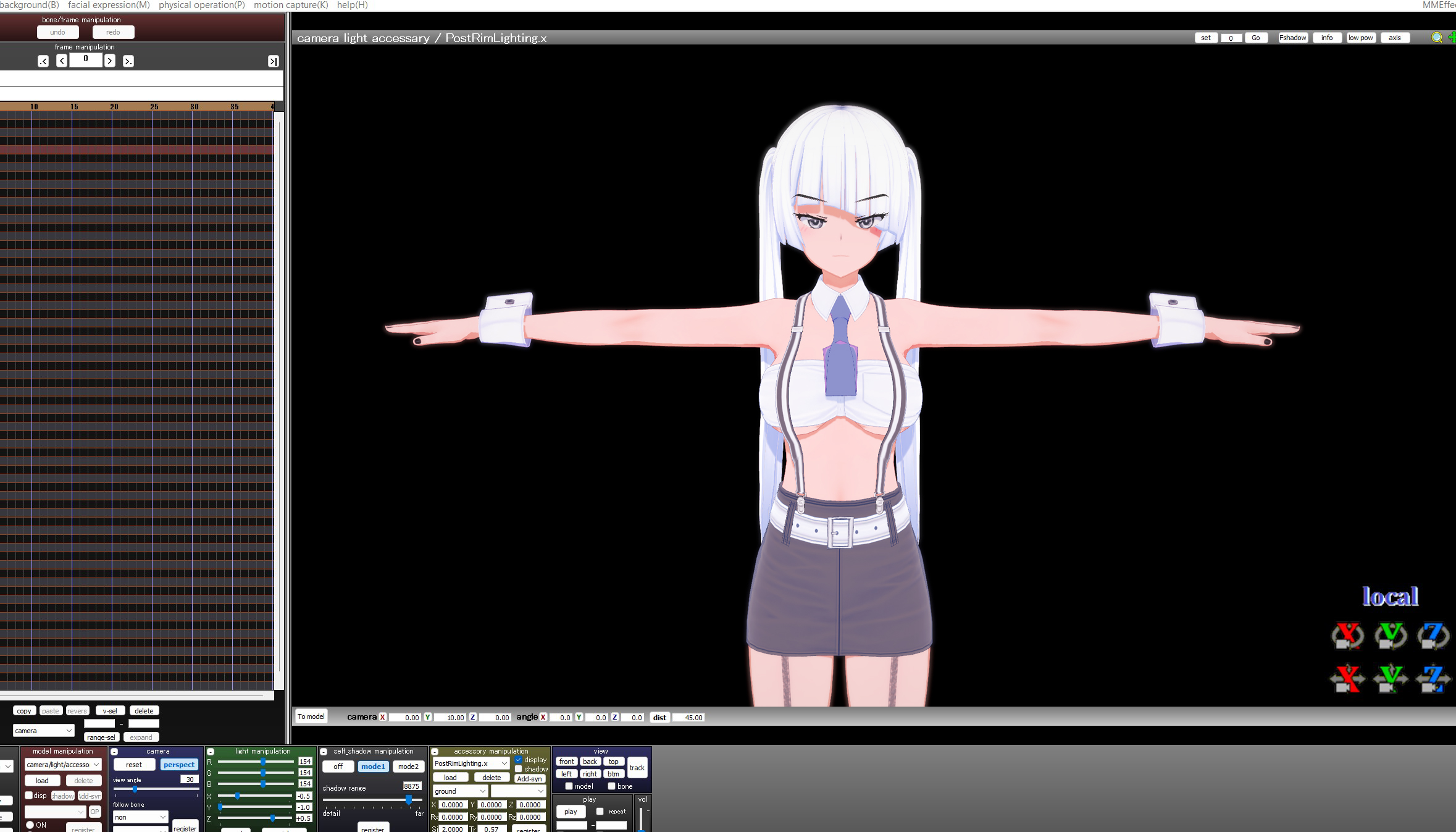Uncheck the accessory display checkbox
Viewport: 1456px width, 832px height.
click(x=519, y=760)
